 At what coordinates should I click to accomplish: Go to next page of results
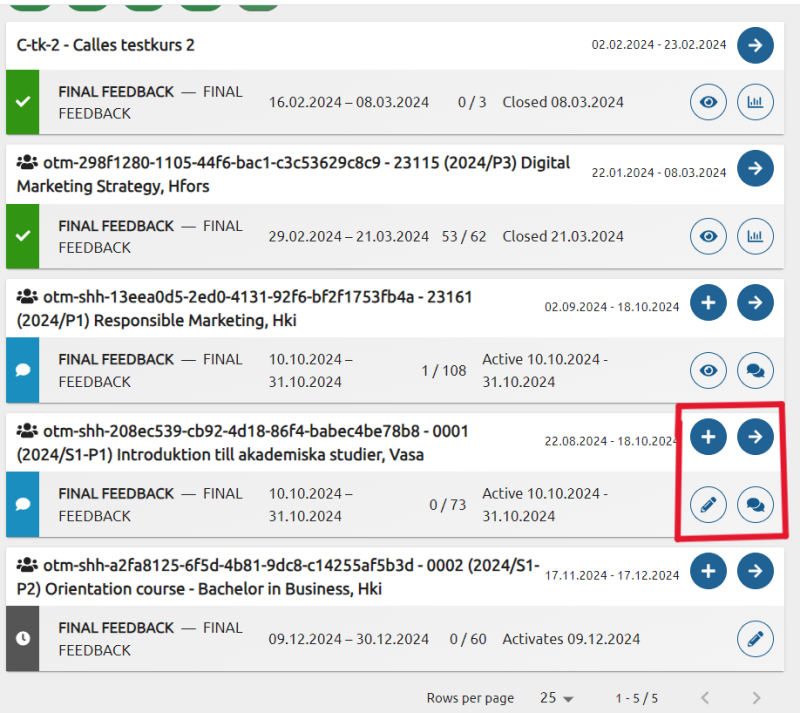pos(756,698)
